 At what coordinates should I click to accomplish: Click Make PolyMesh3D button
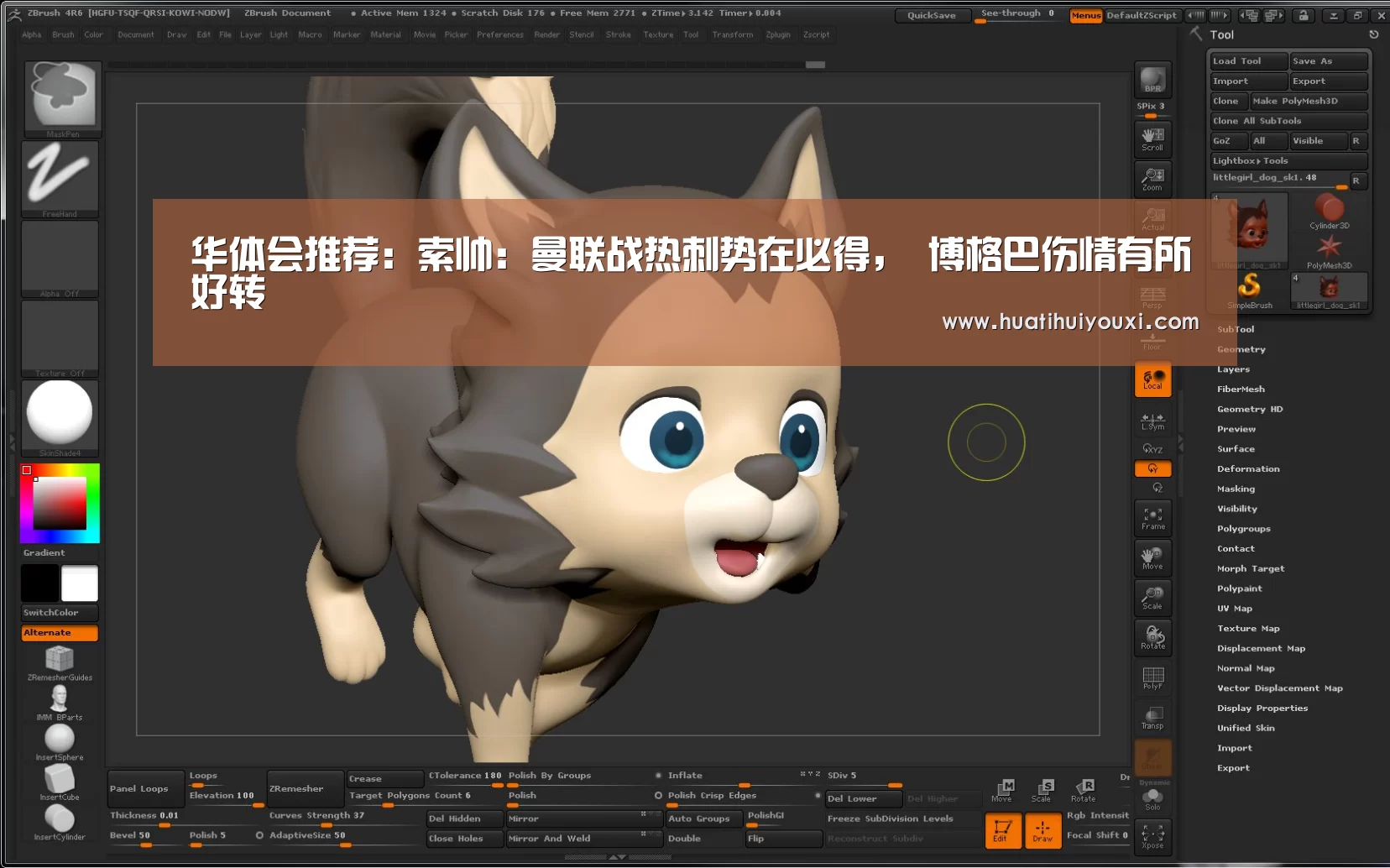click(x=1309, y=101)
